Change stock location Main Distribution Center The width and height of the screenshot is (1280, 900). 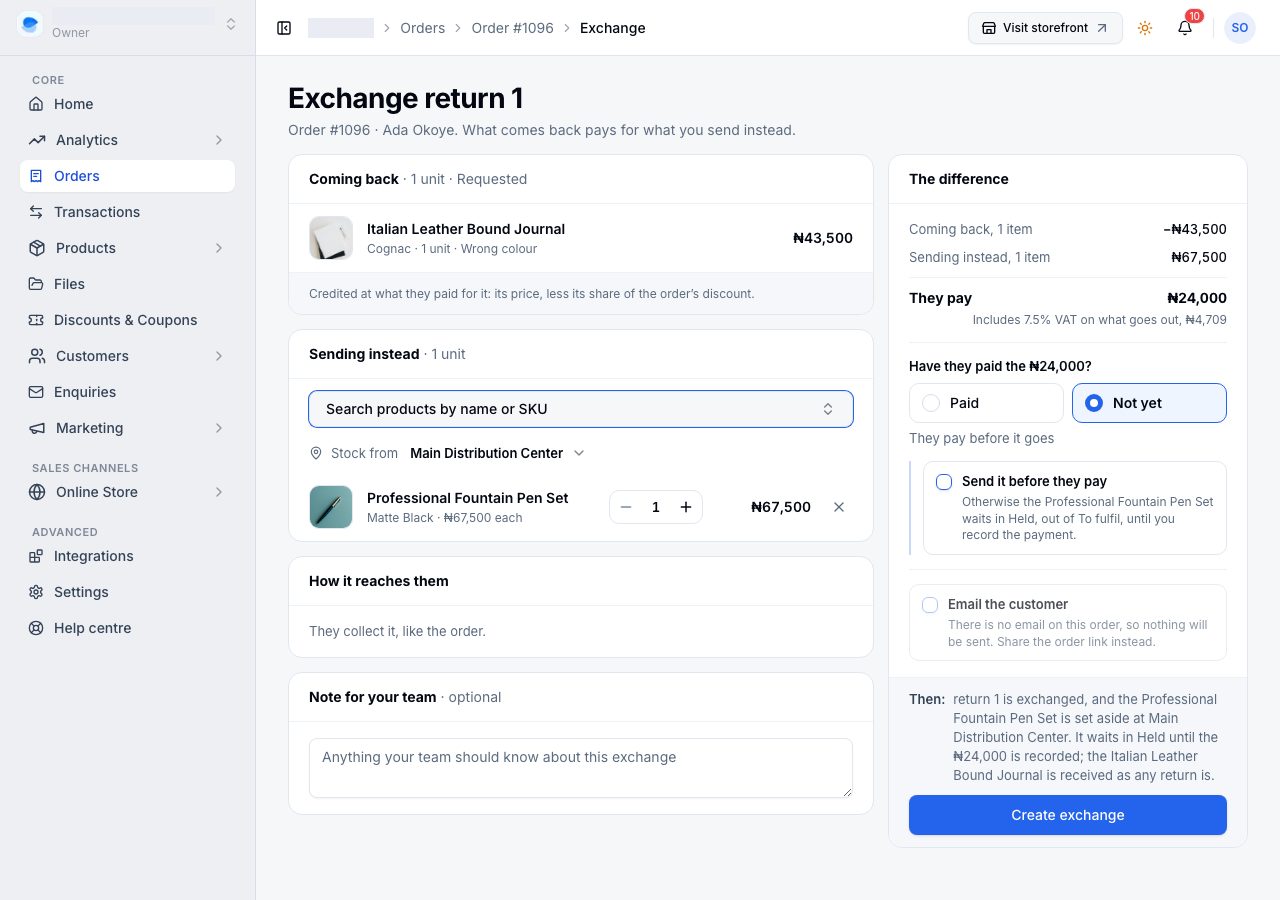coord(497,453)
